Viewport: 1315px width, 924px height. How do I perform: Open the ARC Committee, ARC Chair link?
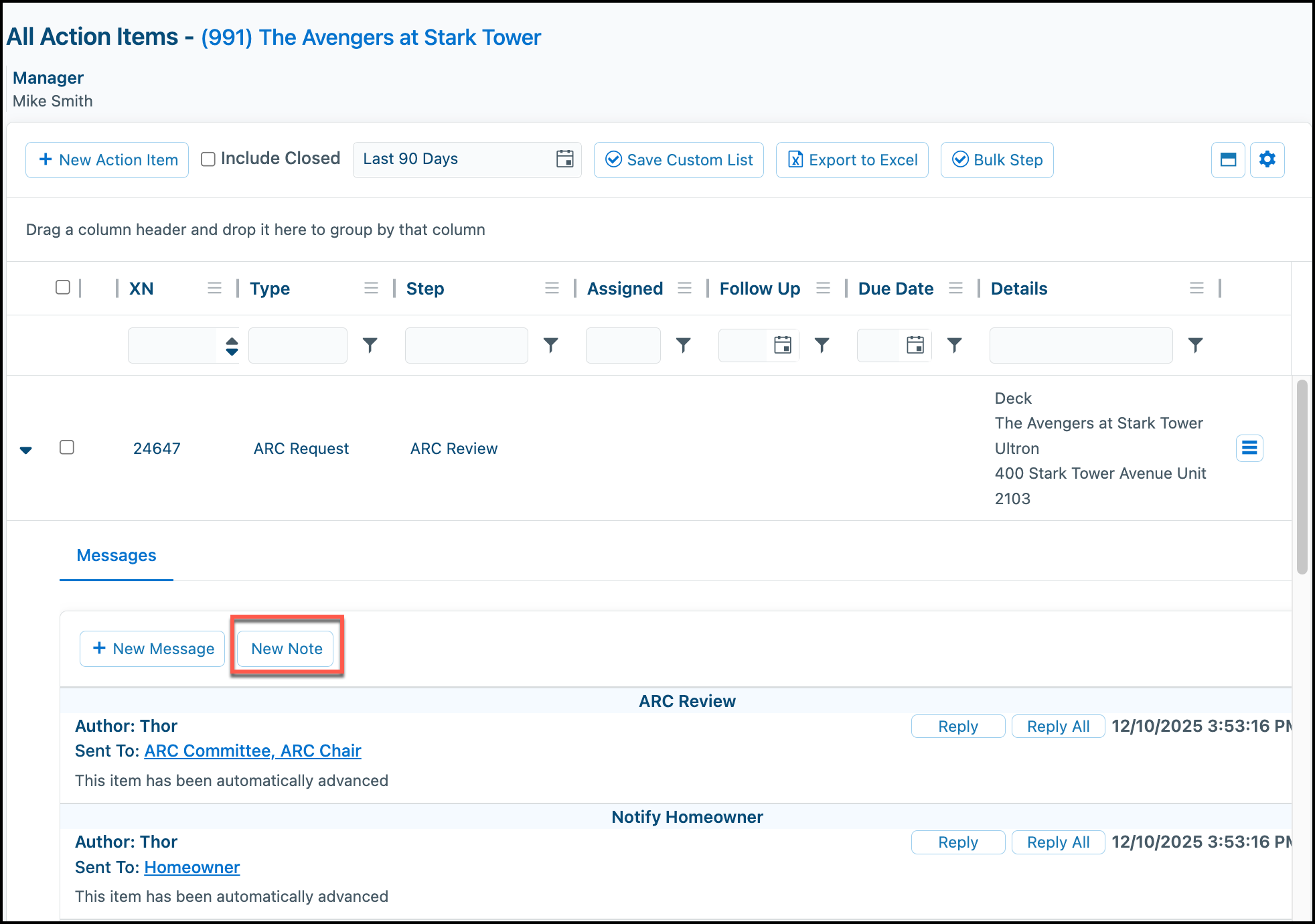[252, 751]
